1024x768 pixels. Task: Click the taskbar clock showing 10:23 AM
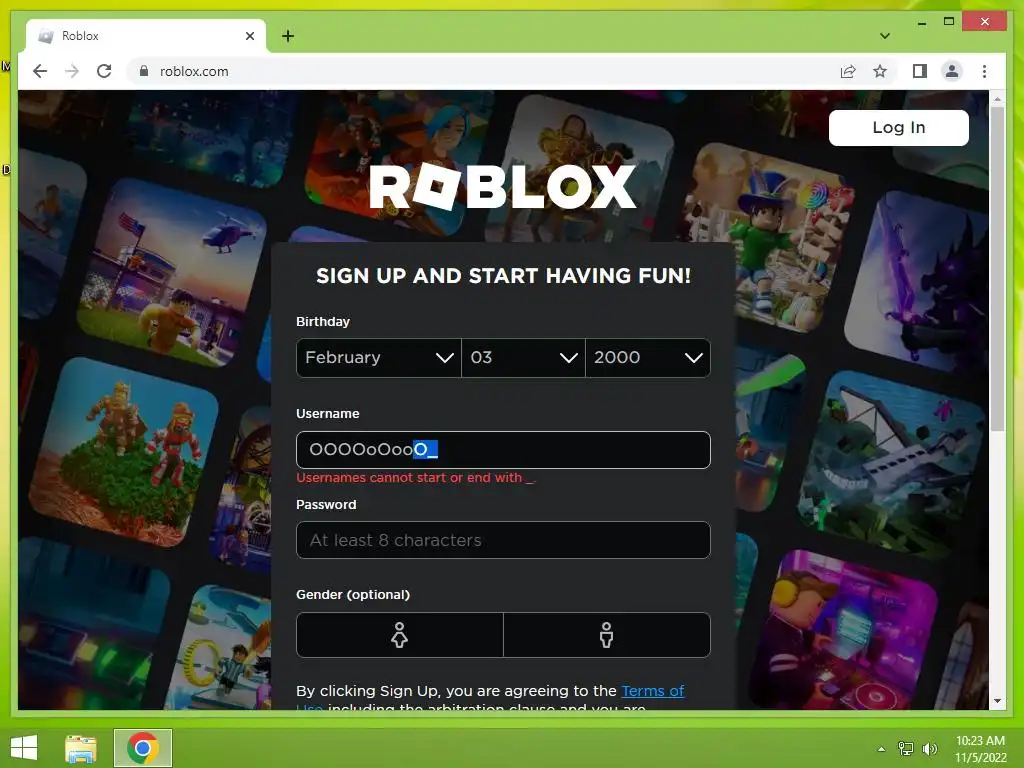(x=980, y=749)
